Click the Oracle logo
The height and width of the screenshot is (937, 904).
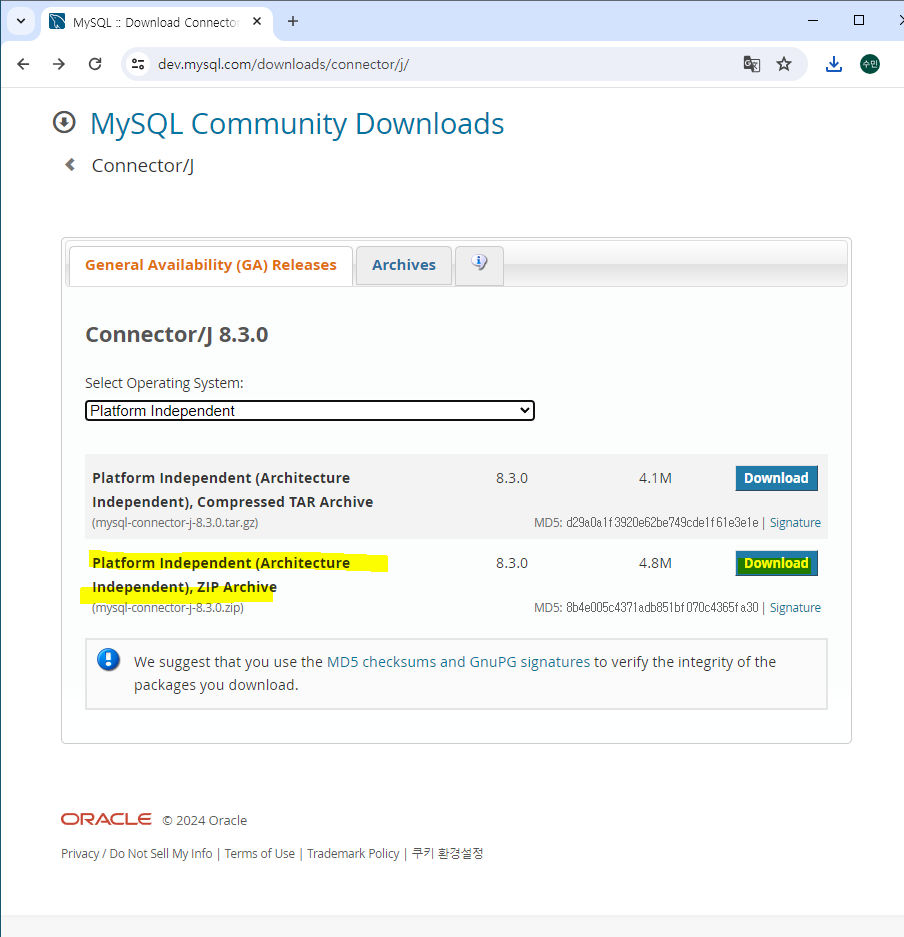[106, 819]
